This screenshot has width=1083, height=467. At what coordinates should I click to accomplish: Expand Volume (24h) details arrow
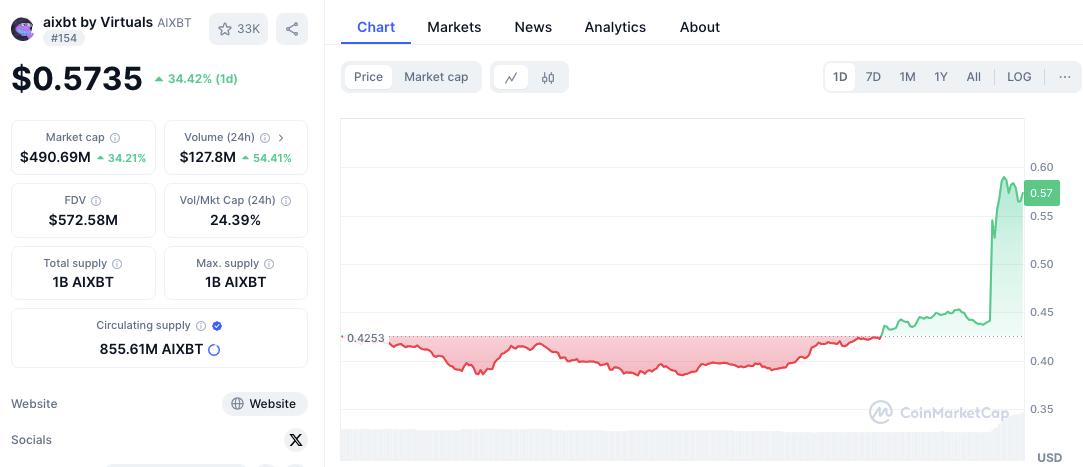point(281,138)
